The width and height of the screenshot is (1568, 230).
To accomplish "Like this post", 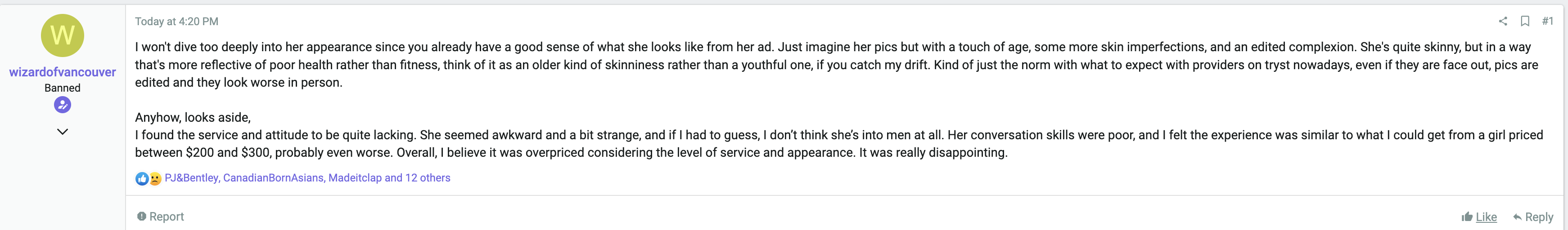I will [x=1479, y=217].
